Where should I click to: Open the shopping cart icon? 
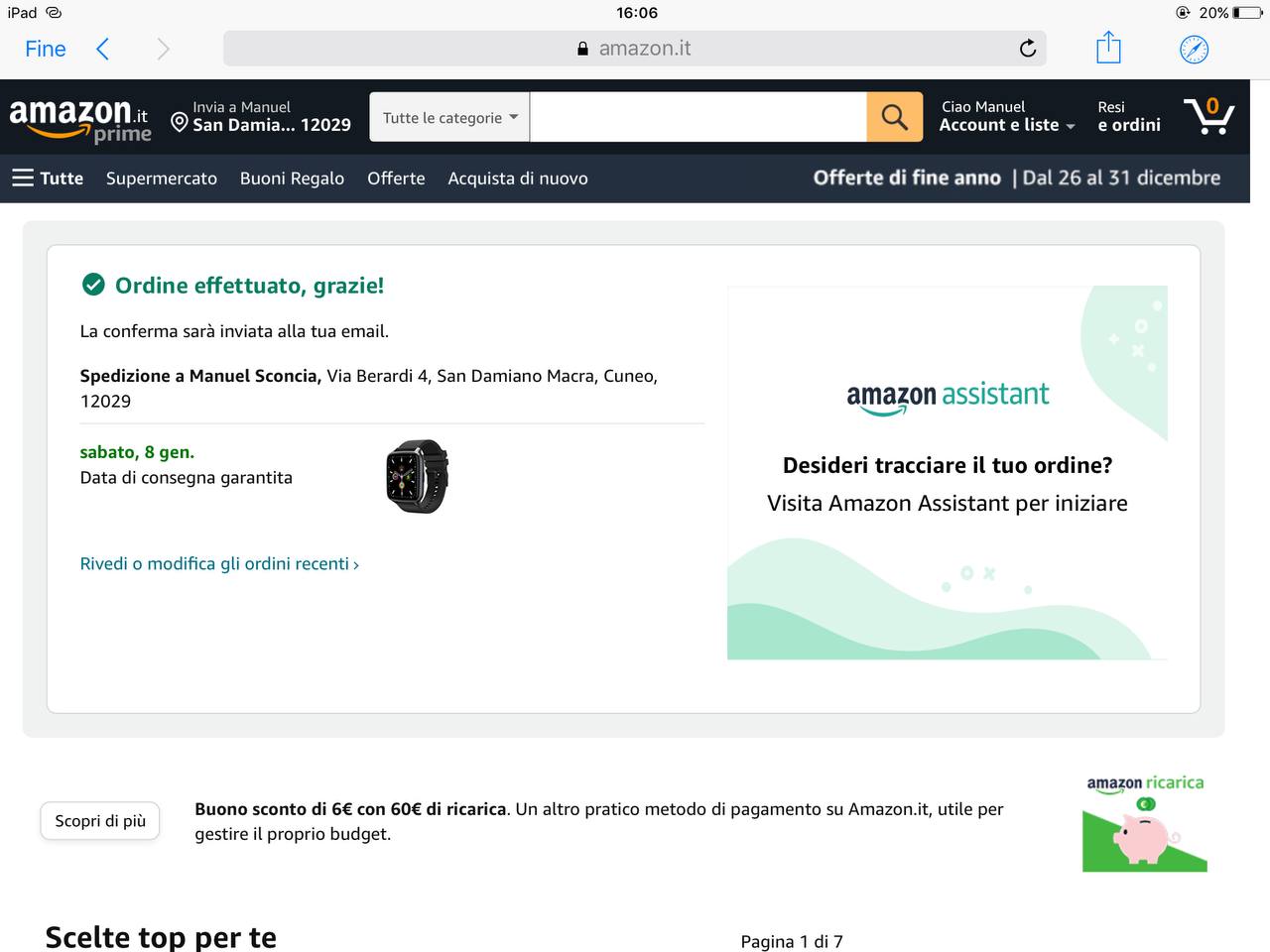[1208, 117]
